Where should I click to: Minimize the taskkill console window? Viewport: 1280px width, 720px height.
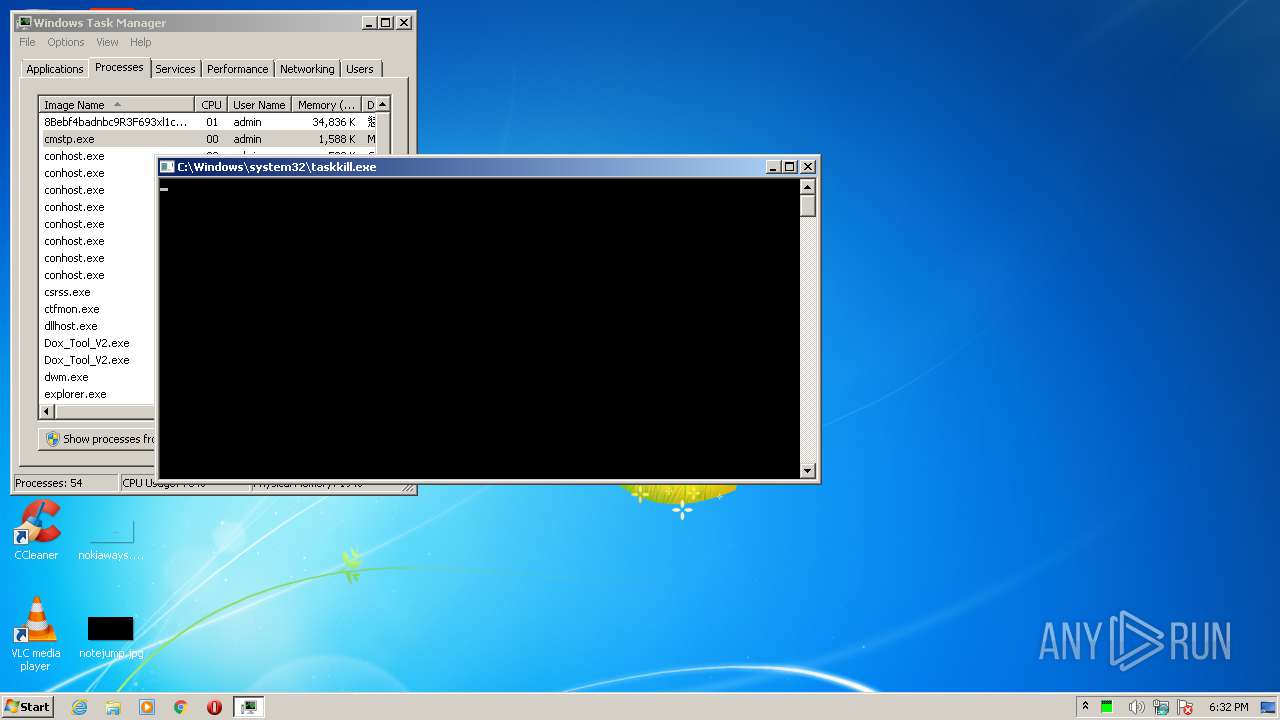click(x=774, y=167)
